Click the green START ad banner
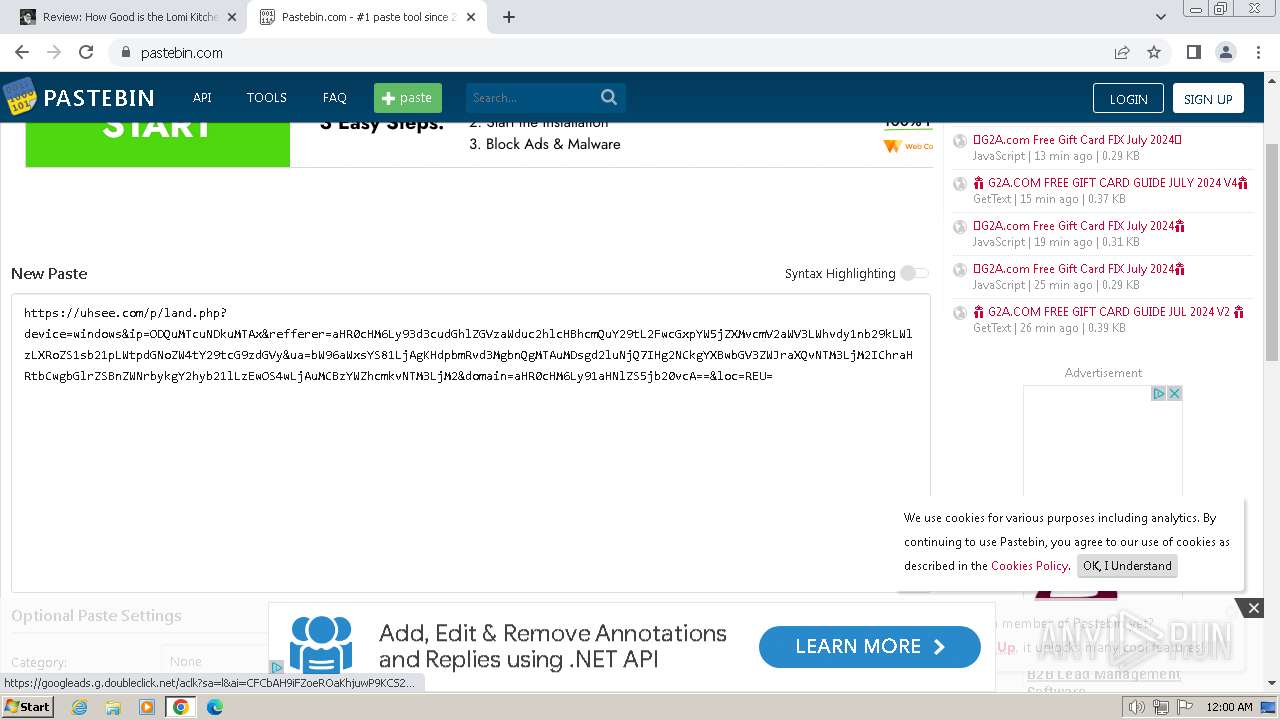 click(158, 143)
